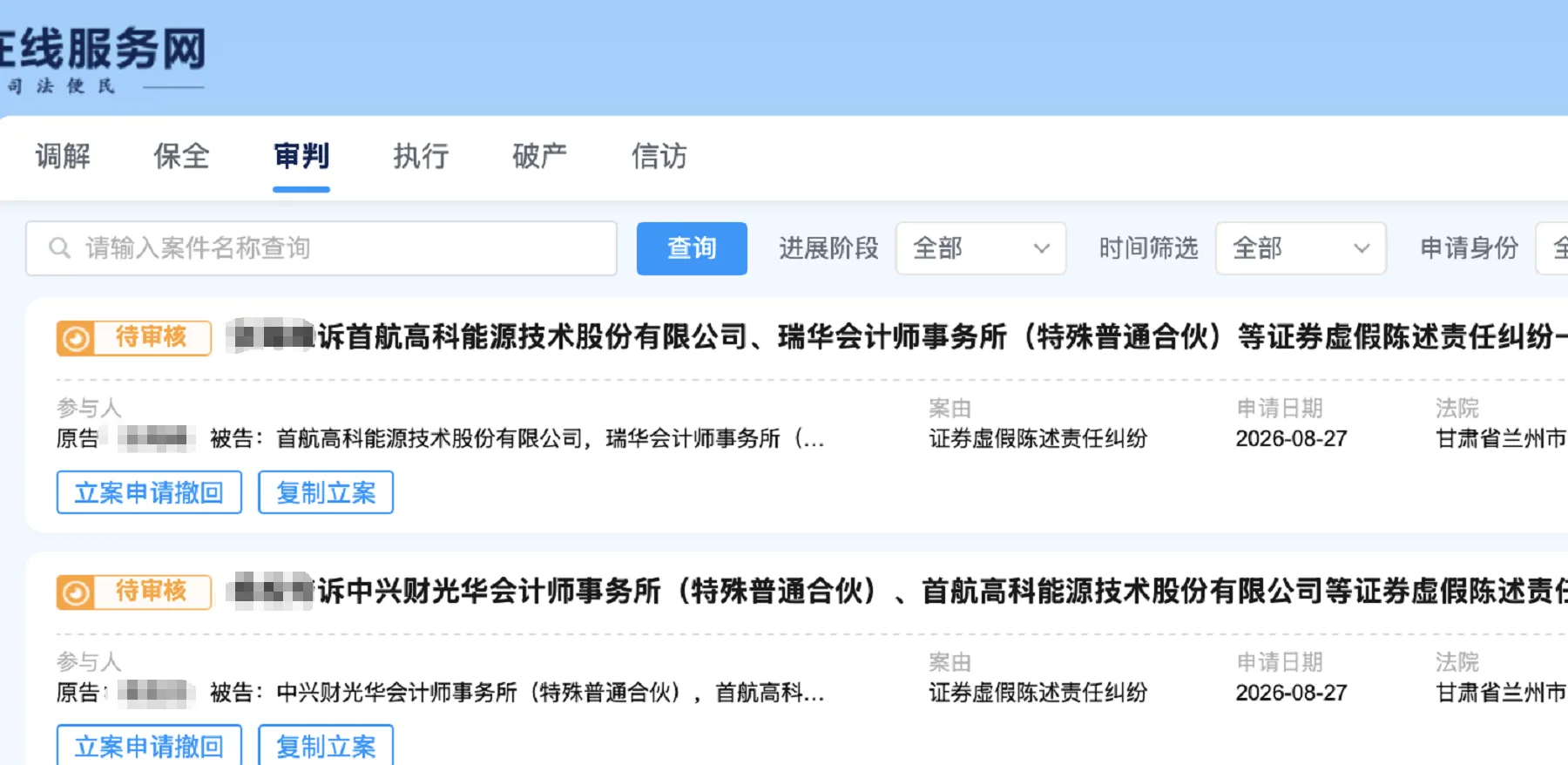Click the blue 查询 button
1568x765 pixels.
(x=692, y=248)
